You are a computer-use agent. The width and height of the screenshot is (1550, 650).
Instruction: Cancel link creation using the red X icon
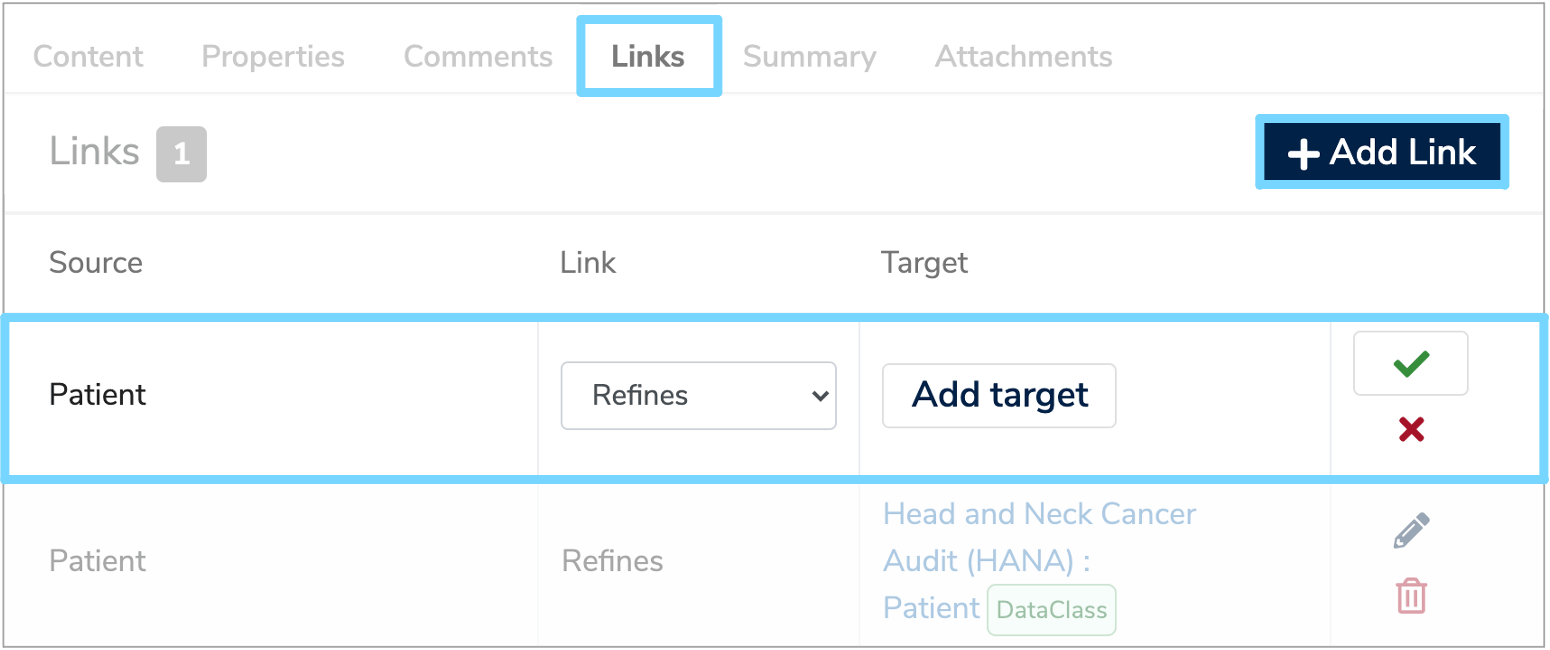point(1410,429)
